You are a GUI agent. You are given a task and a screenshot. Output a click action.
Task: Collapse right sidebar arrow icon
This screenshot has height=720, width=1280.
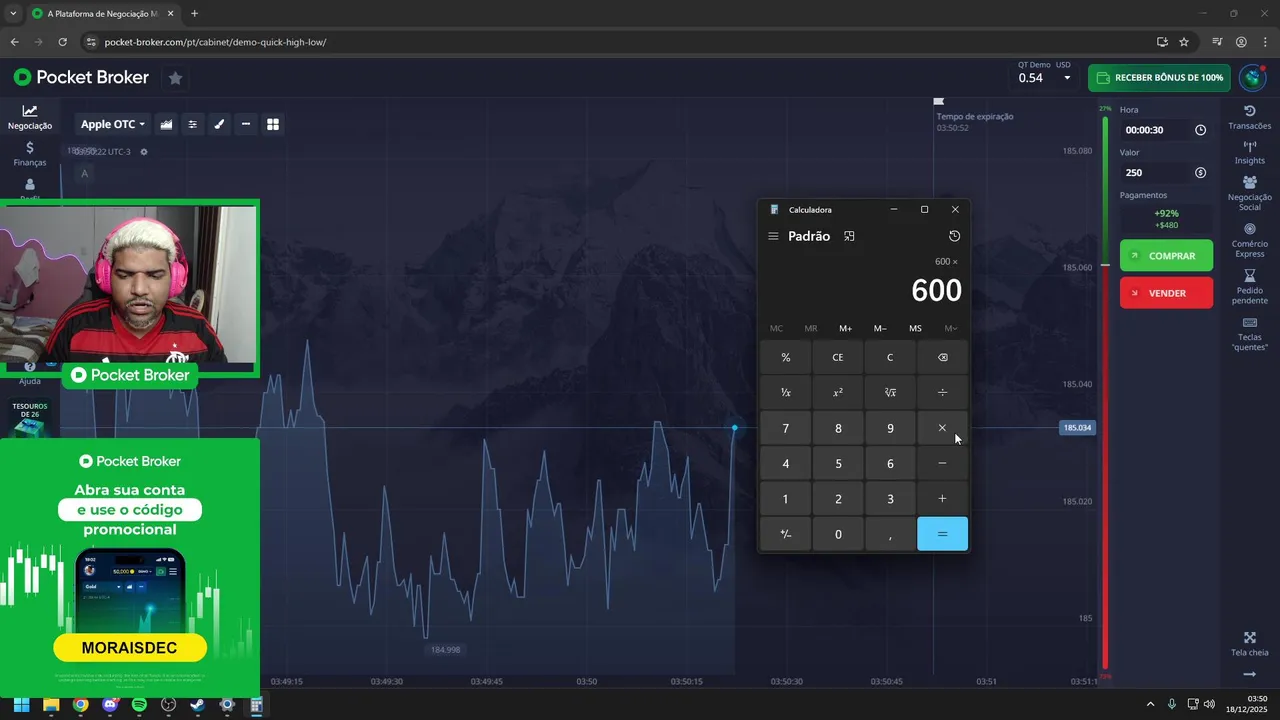pyautogui.click(x=1249, y=675)
